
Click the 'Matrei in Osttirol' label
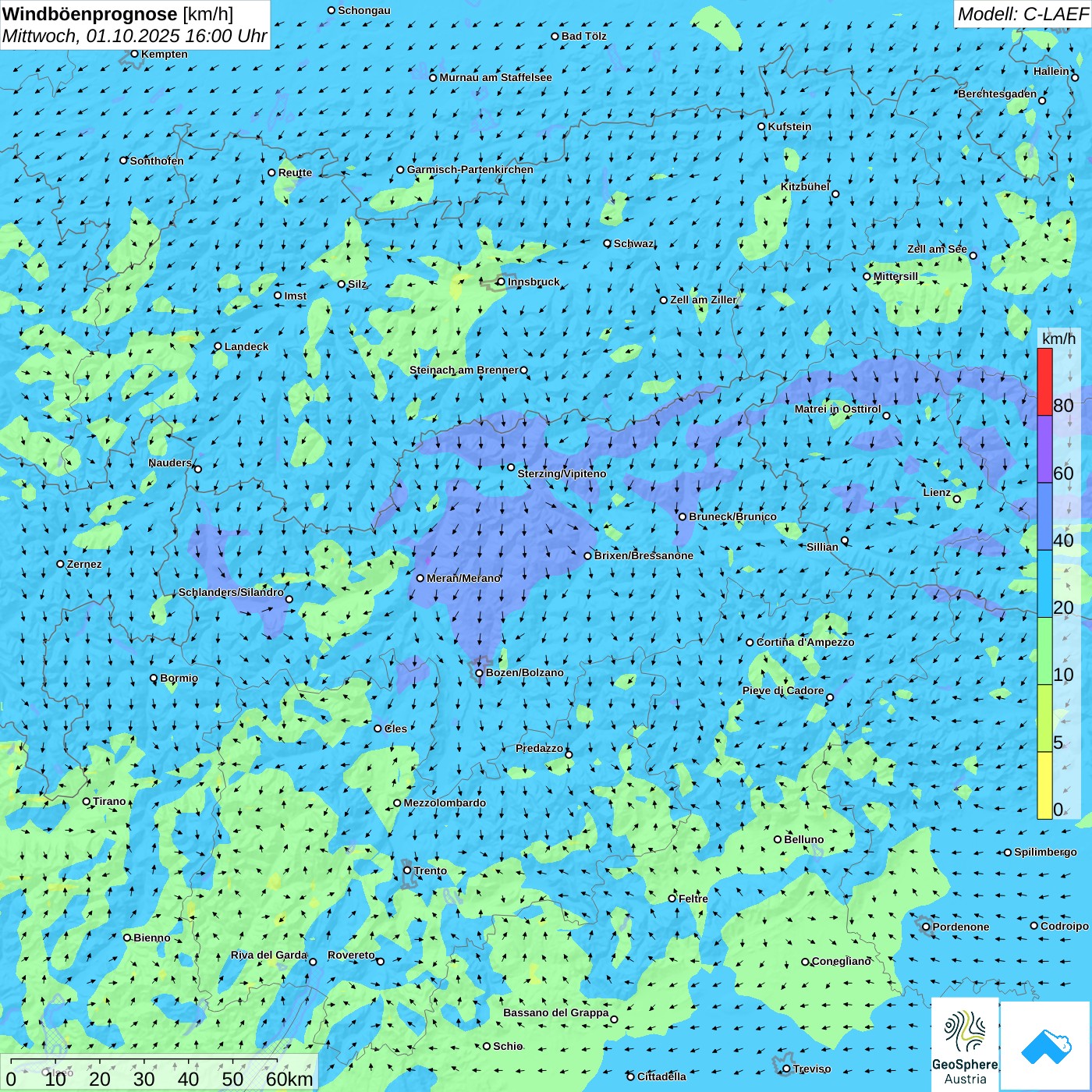[x=838, y=409]
